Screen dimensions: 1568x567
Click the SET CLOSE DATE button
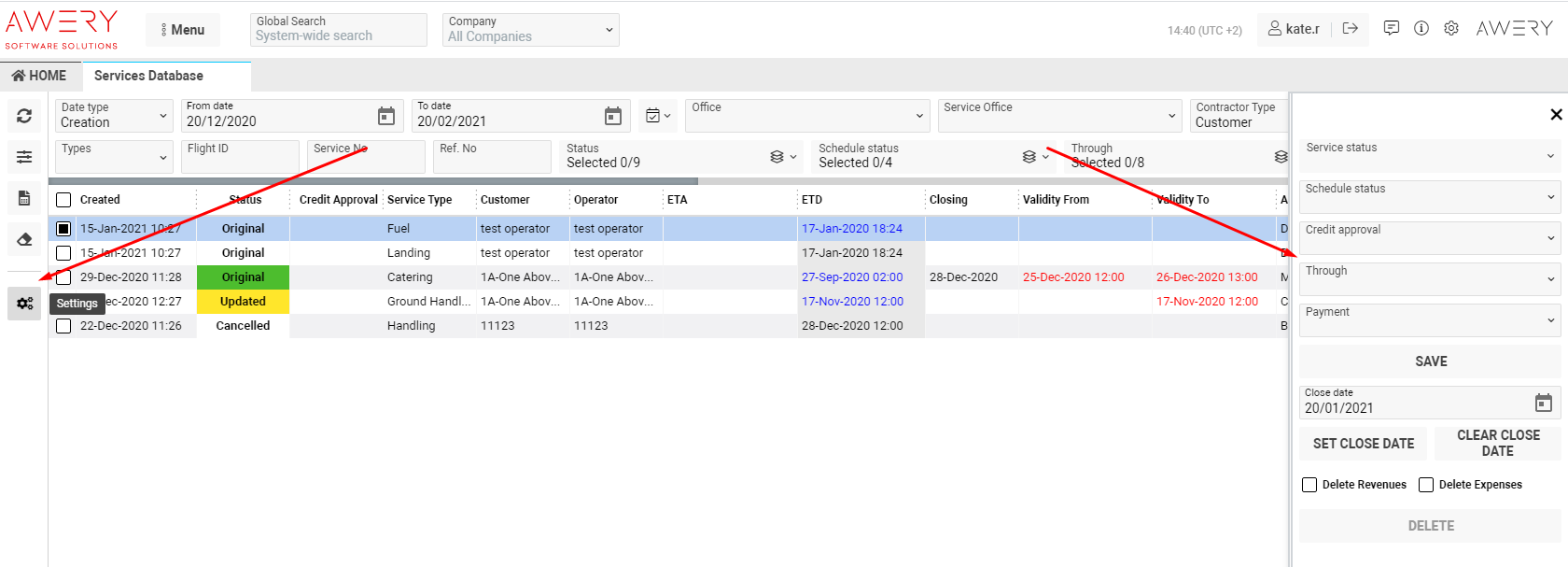point(1363,444)
